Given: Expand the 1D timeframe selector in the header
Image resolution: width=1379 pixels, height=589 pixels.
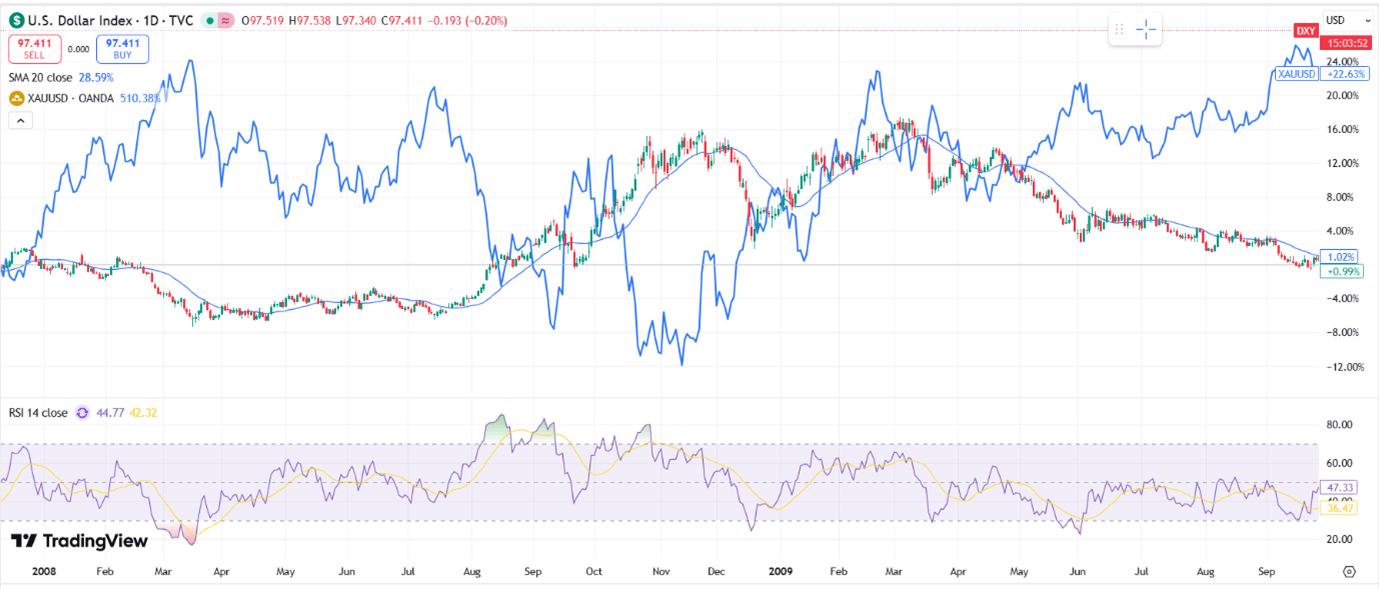Looking at the screenshot, I should pyautogui.click(x=150, y=20).
